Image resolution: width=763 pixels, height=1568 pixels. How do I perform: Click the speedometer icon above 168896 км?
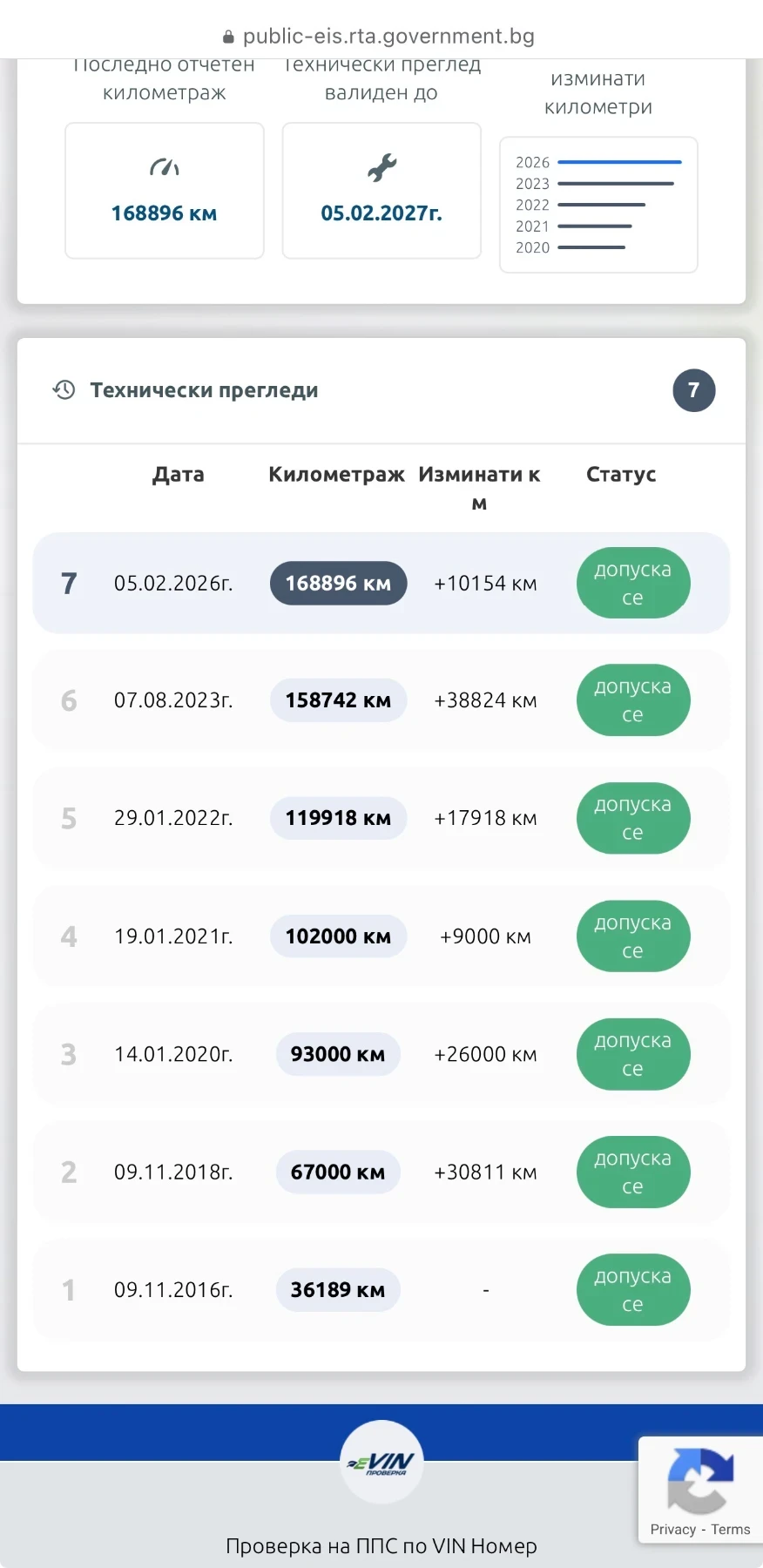point(164,167)
